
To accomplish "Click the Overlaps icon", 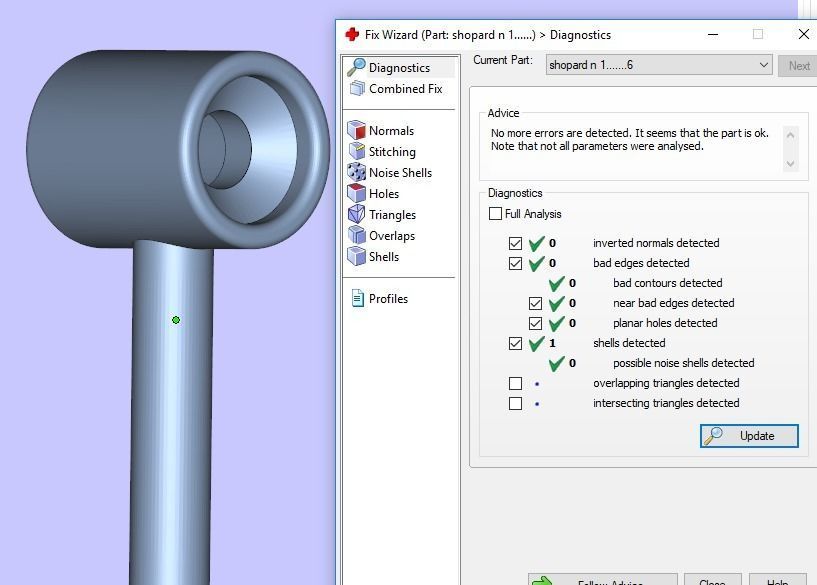I will [356, 235].
